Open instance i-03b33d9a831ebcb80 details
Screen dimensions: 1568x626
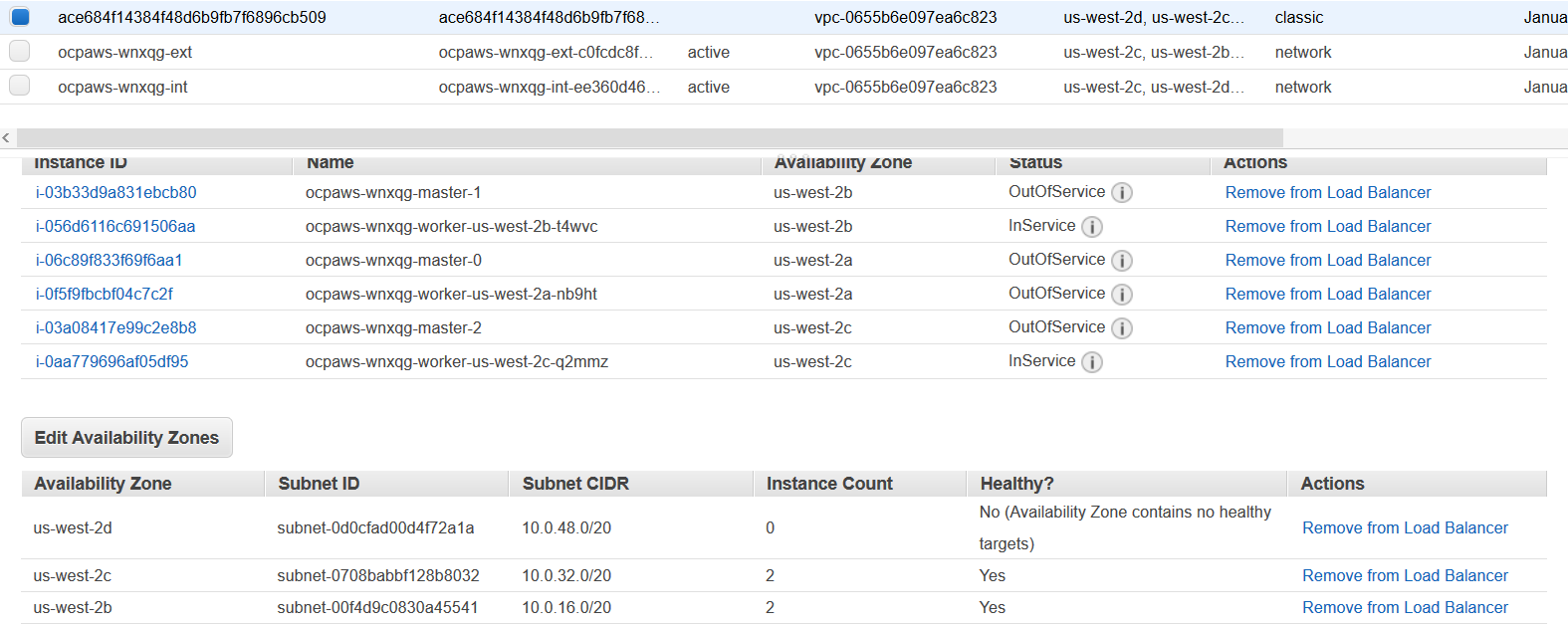[x=112, y=192]
